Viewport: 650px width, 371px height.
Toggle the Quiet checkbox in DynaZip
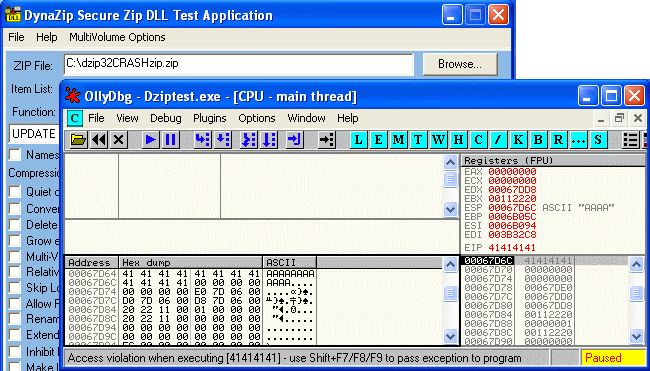pyautogui.click(x=15, y=192)
